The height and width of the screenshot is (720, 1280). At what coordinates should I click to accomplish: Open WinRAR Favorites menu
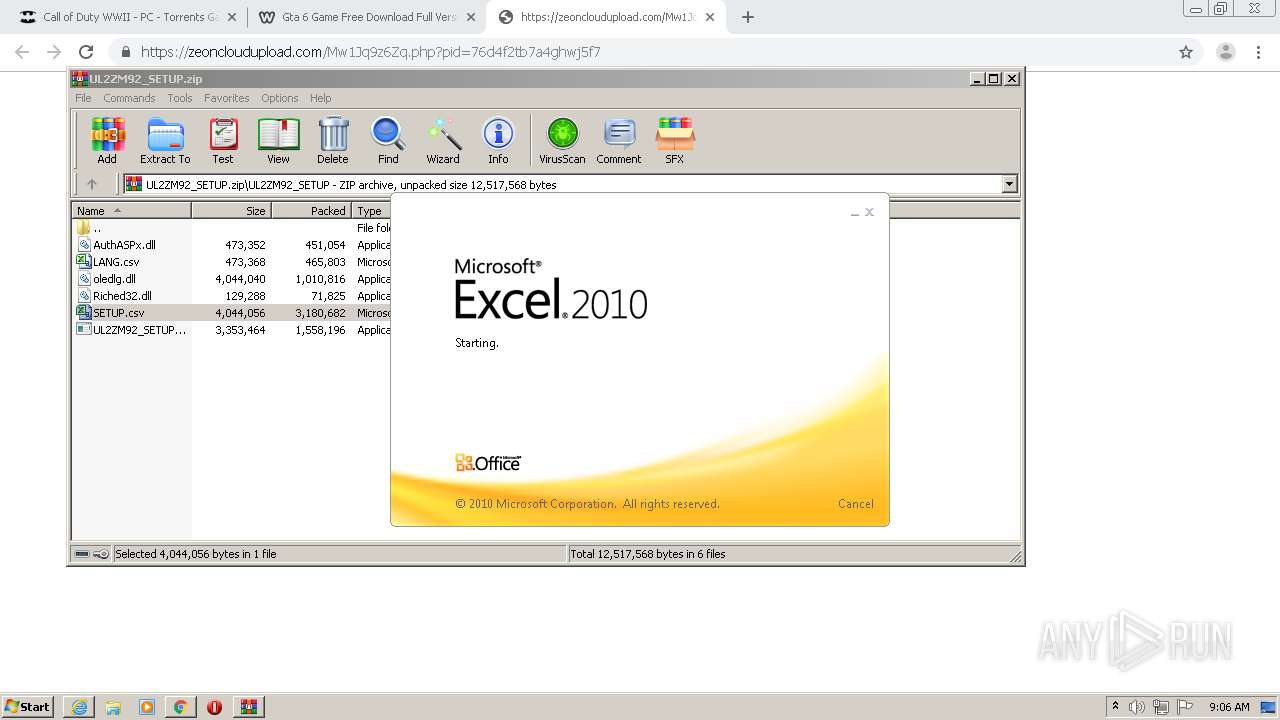227,98
